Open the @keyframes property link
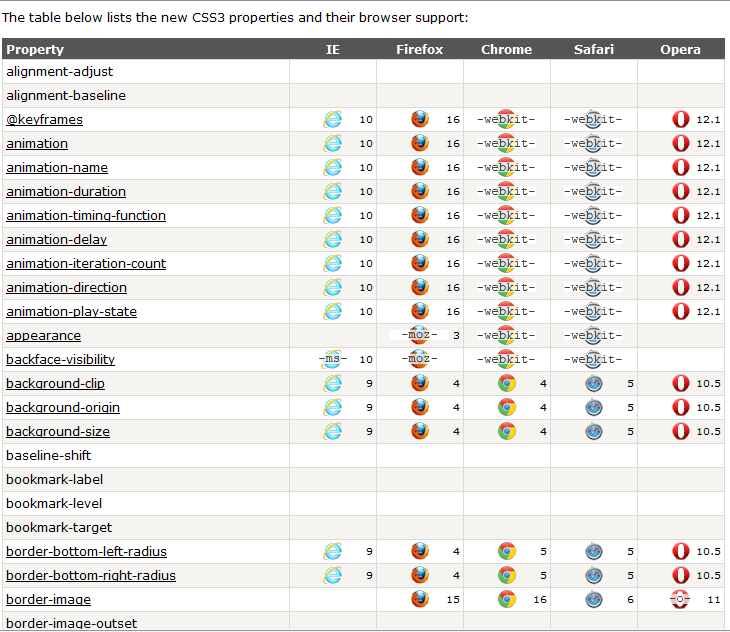The image size is (730, 632). click(44, 120)
